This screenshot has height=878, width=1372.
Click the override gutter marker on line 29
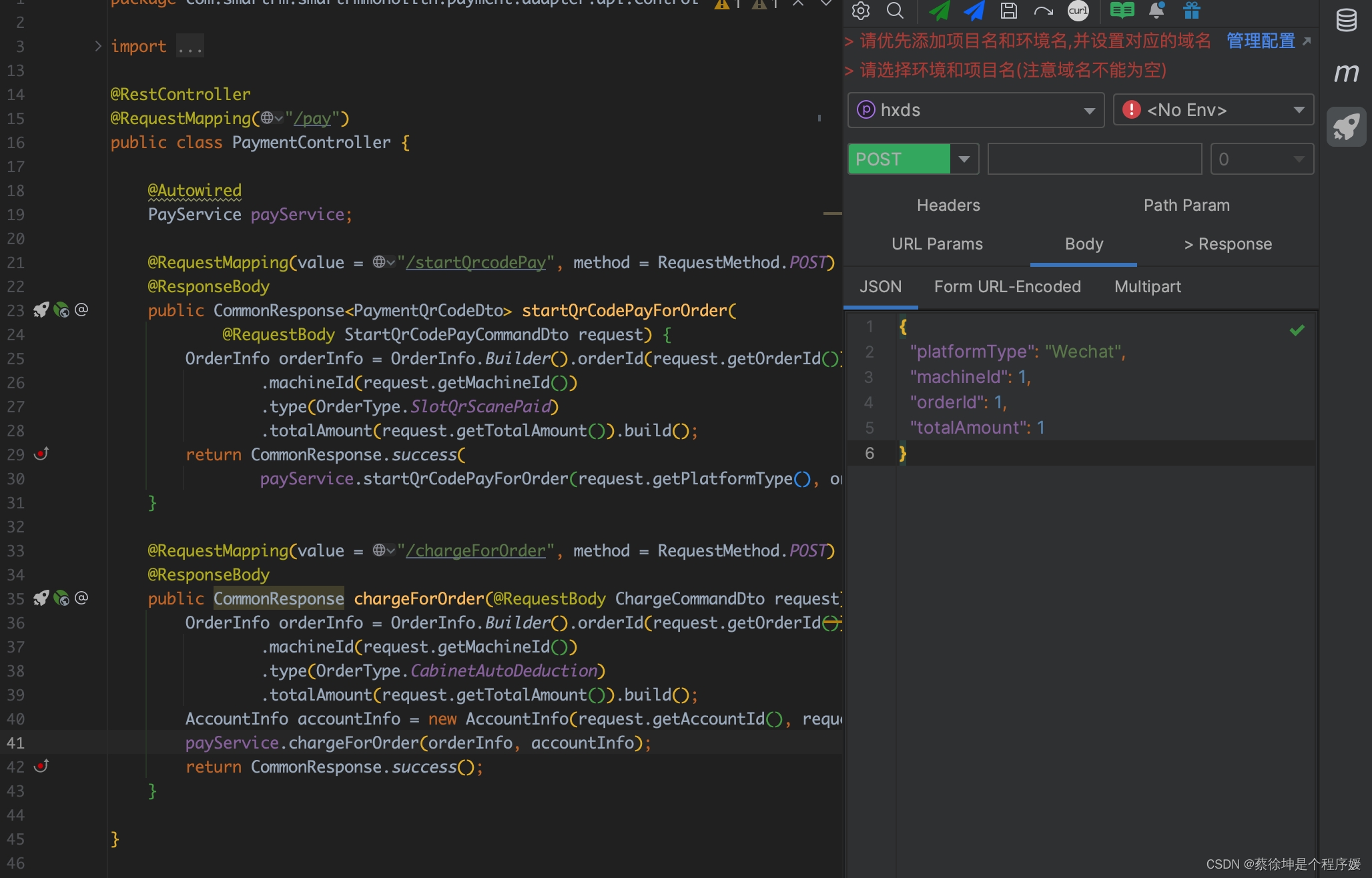tap(41, 454)
